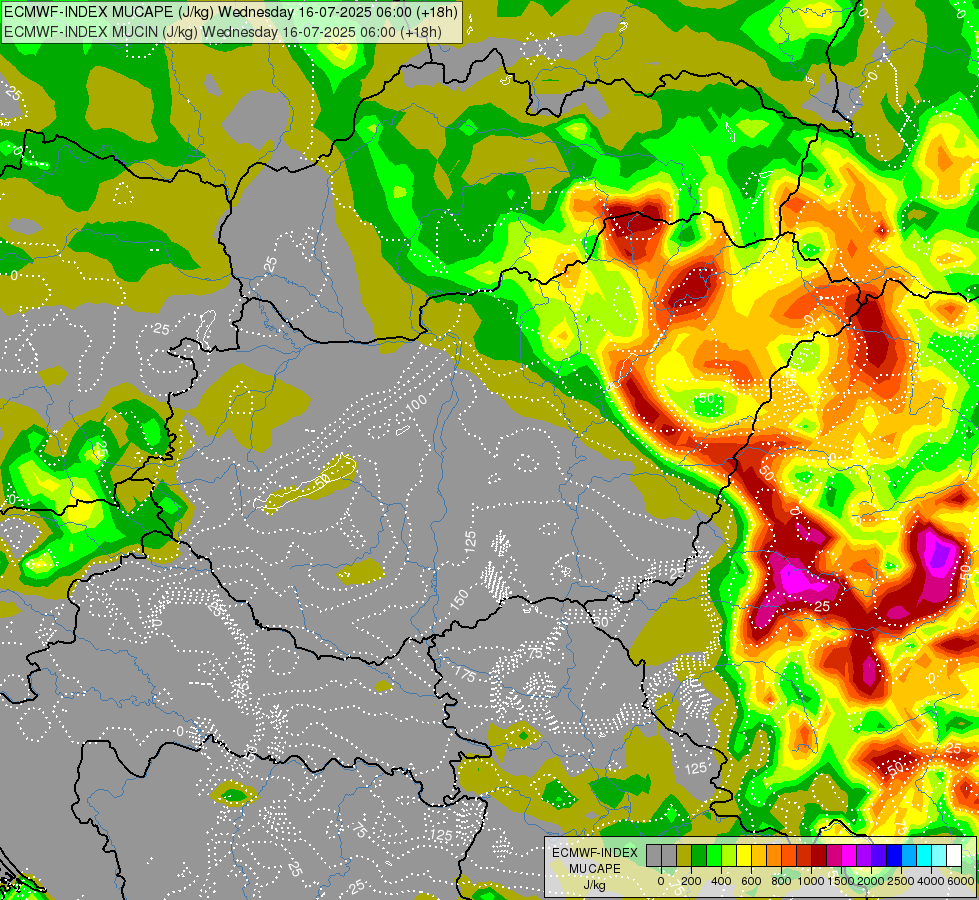The image size is (979, 900).
Task: Click the 175 contour label on map
Action: 465,675
